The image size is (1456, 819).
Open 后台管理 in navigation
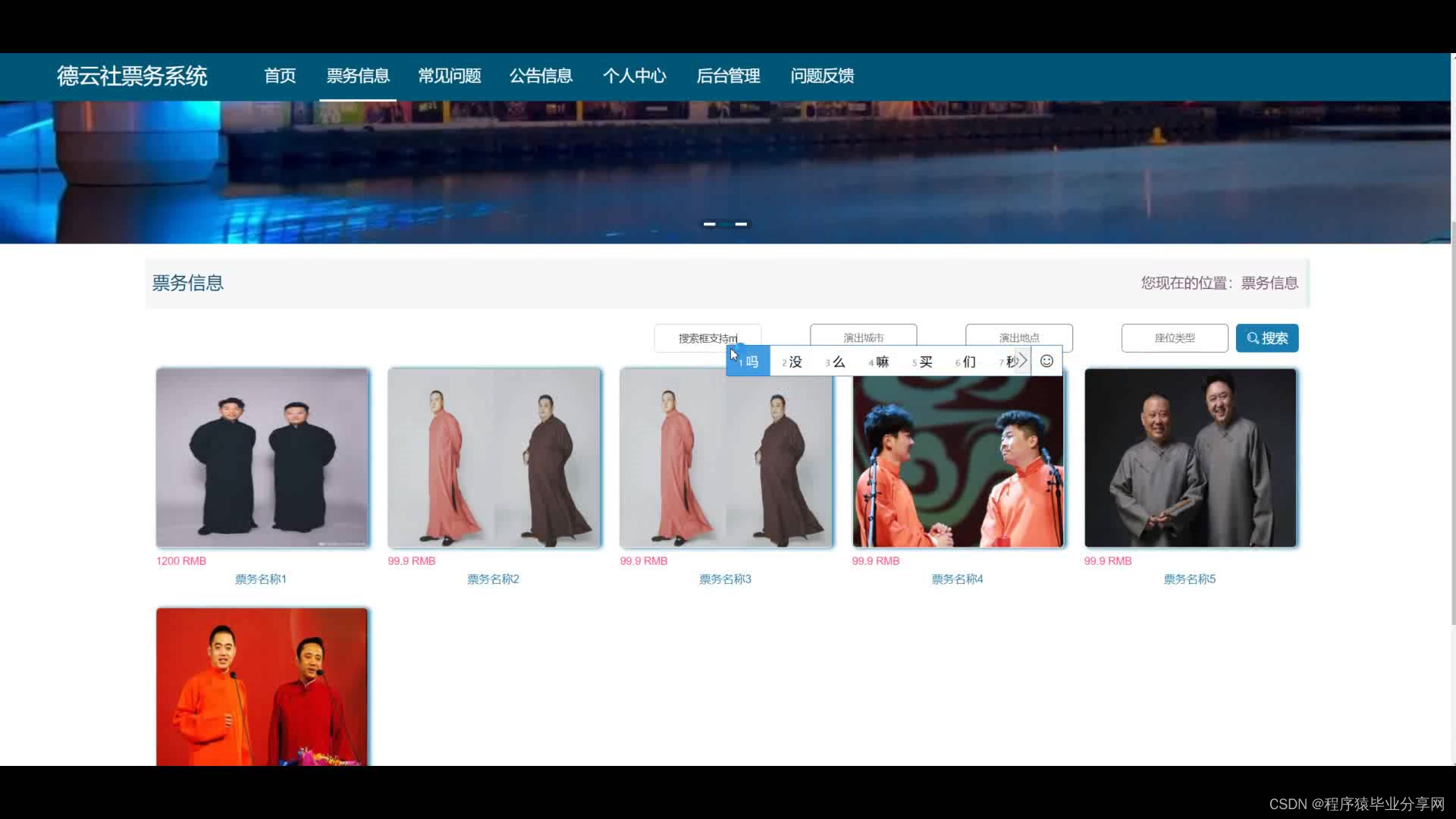click(x=728, y=76)
